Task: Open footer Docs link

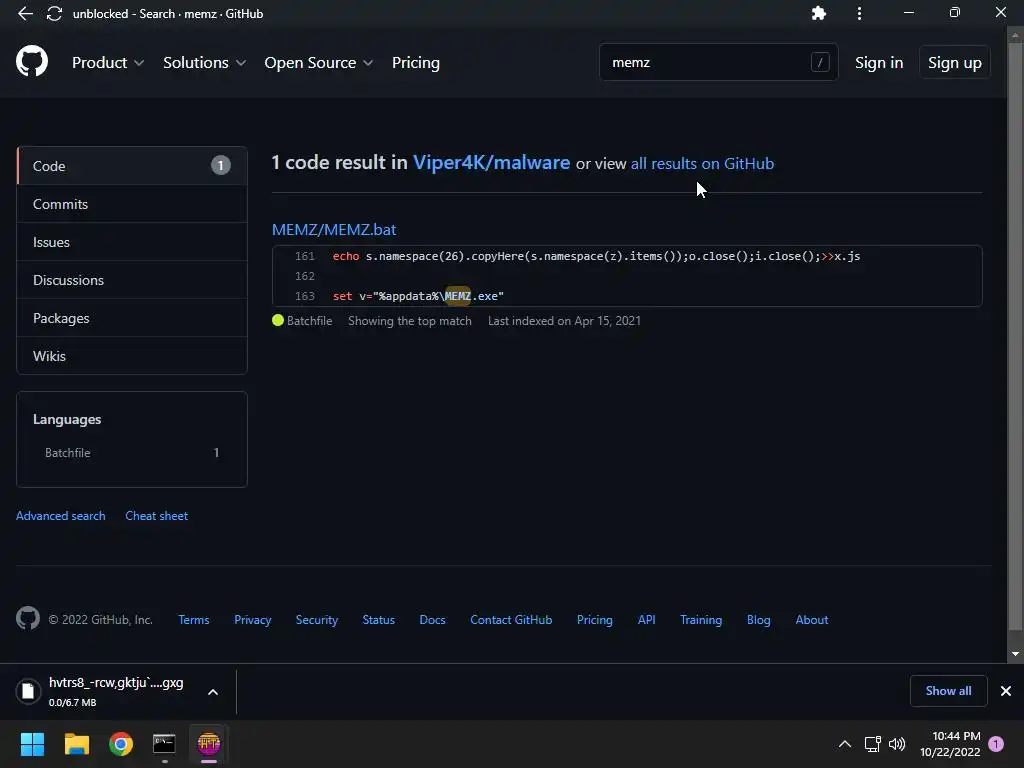Action: [x=432, y=619]
